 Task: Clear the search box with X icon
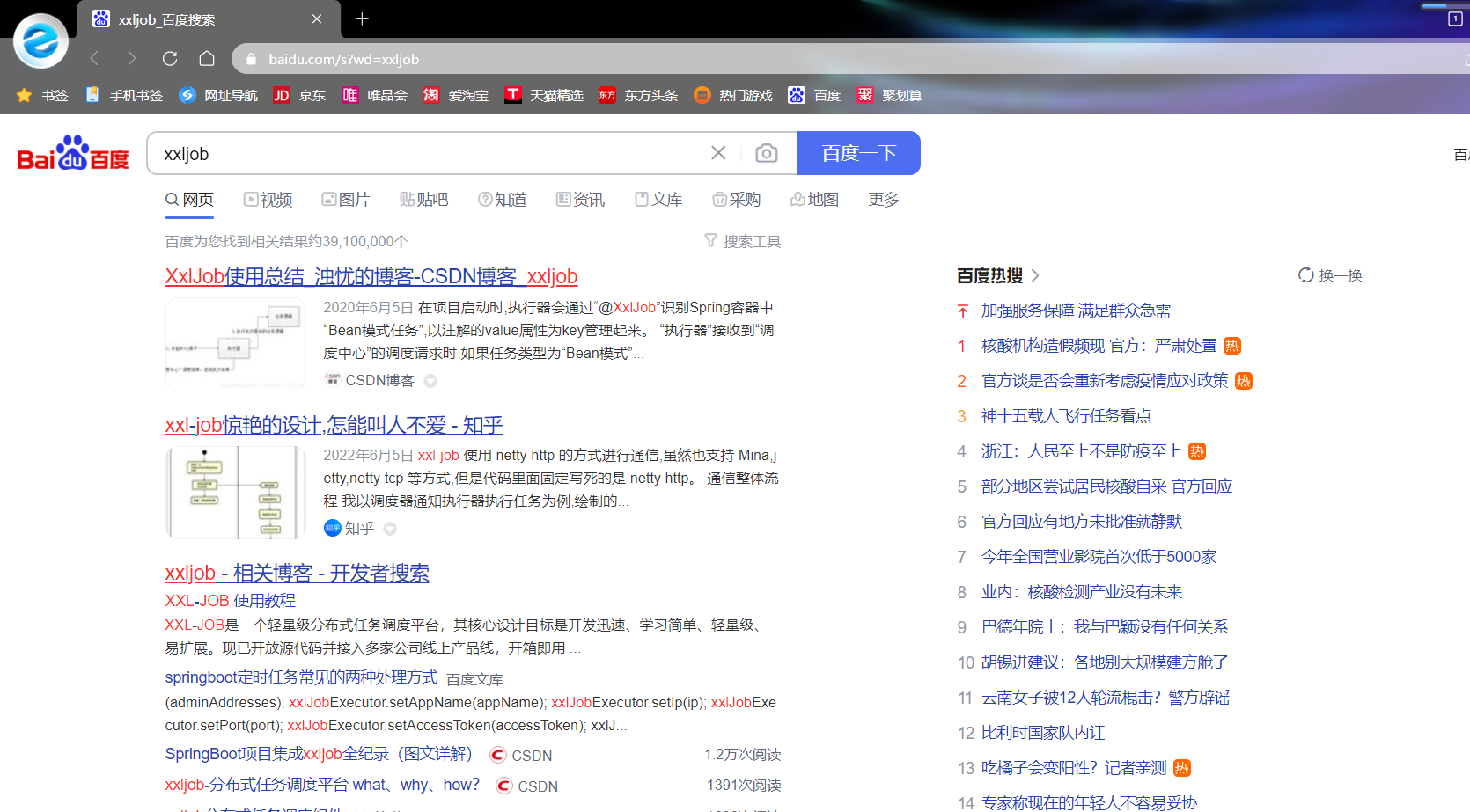point(718,153)
